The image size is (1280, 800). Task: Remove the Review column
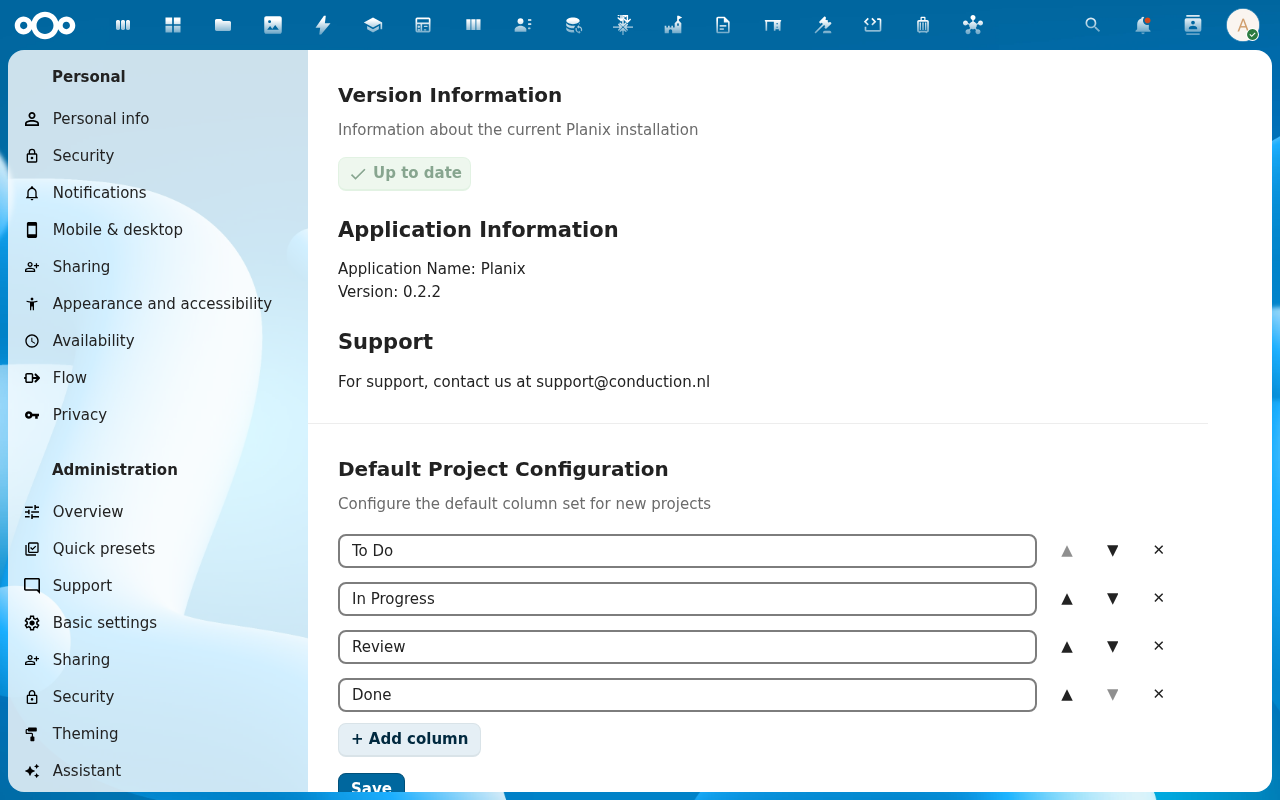point(1159,647)
